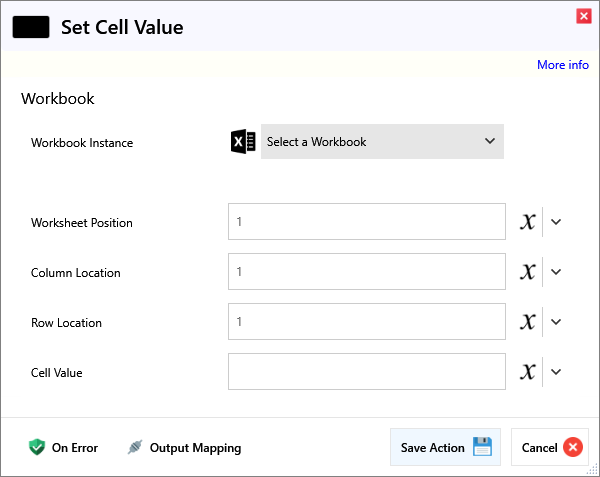Expand the Row Location chevron arrow
Screen dimensions: 600x477
[557, 322]
